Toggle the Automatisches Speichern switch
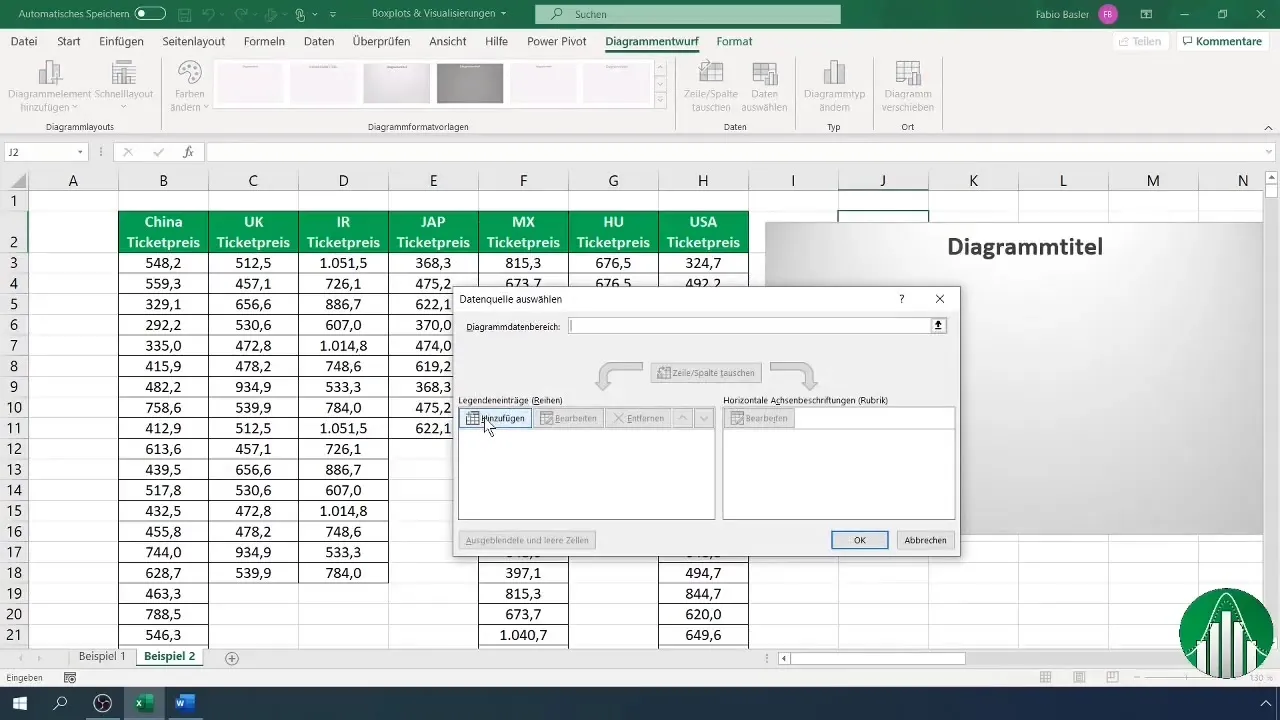 tap(150, 14)
